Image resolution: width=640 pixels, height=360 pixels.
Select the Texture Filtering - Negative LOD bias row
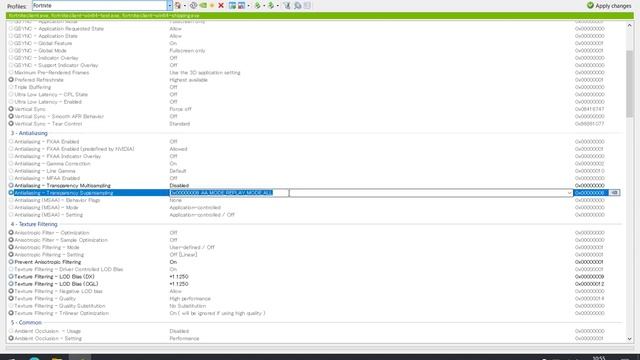point(314,291)
